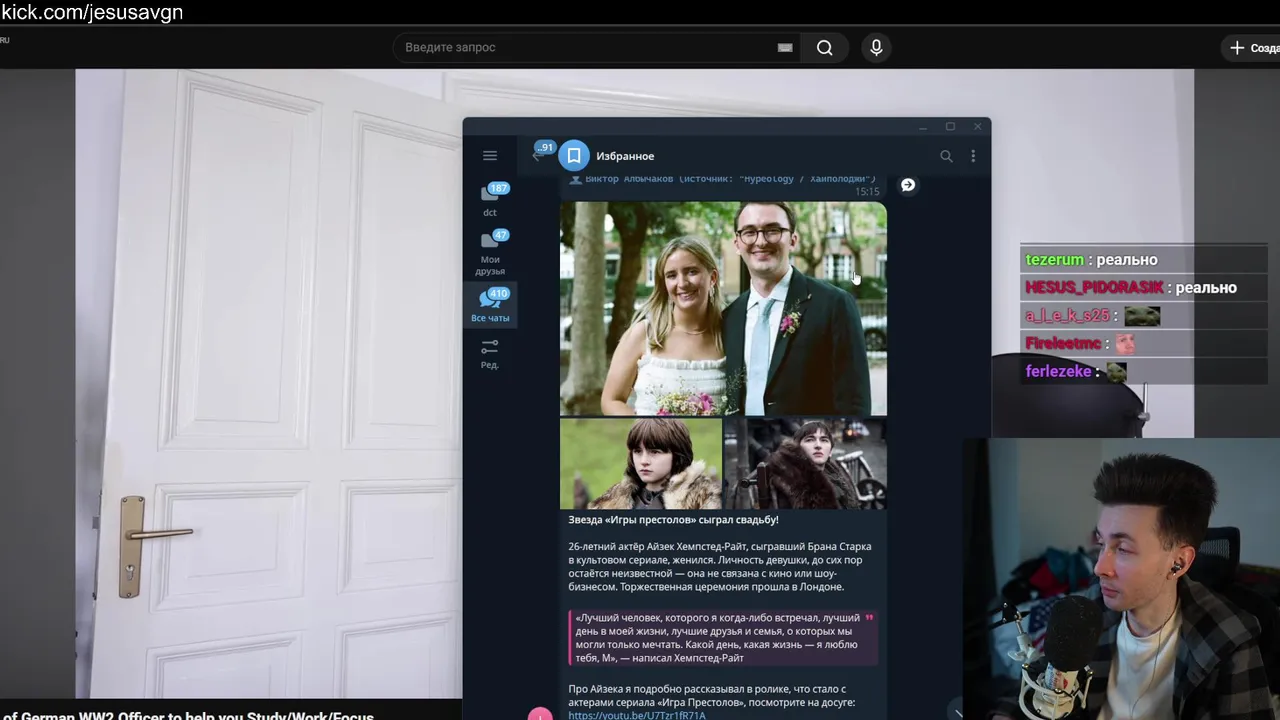
Task: Search within the Избранное chat
Action: point(946,156)
